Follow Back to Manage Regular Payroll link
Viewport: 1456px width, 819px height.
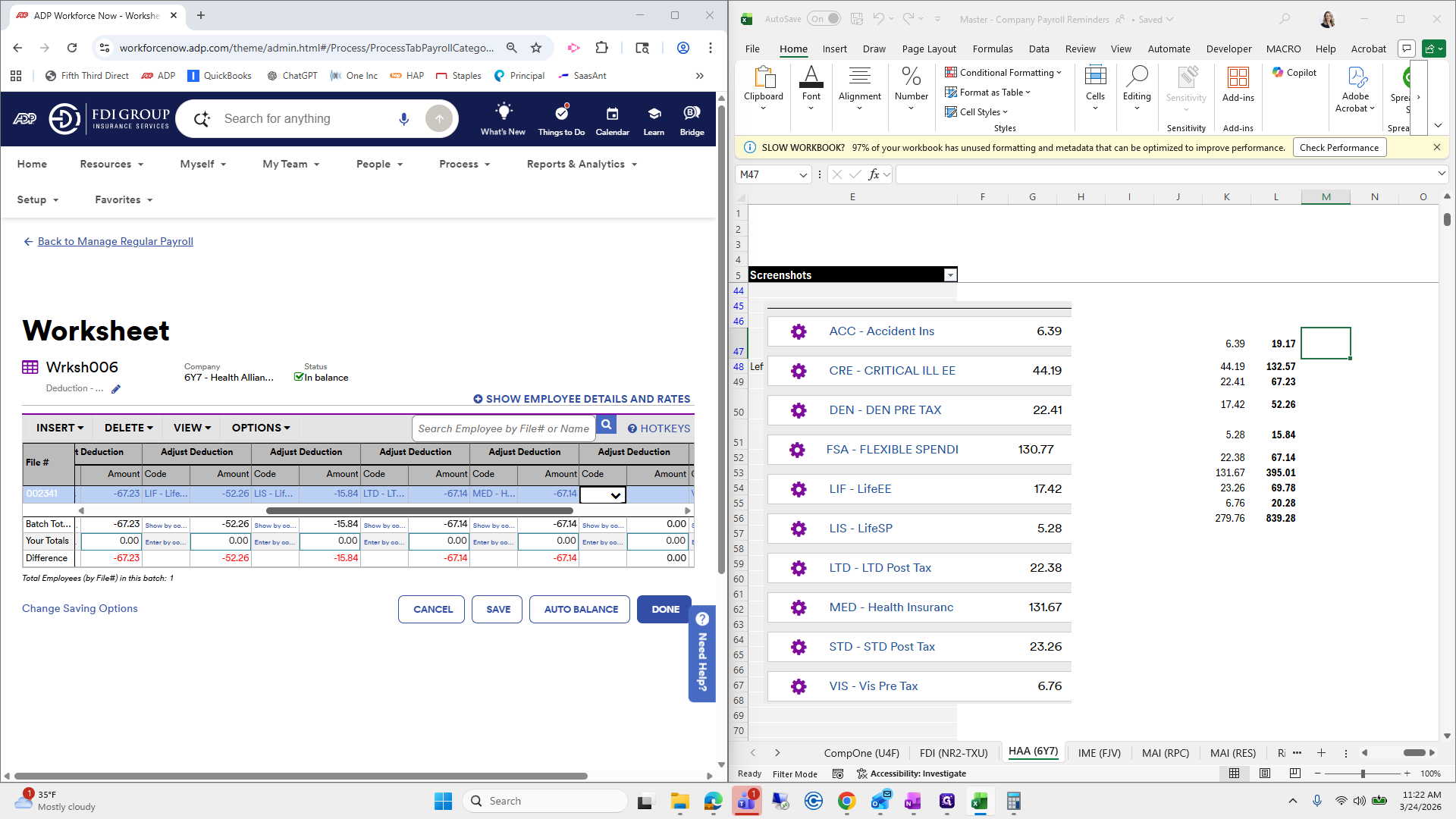[115, 241]
